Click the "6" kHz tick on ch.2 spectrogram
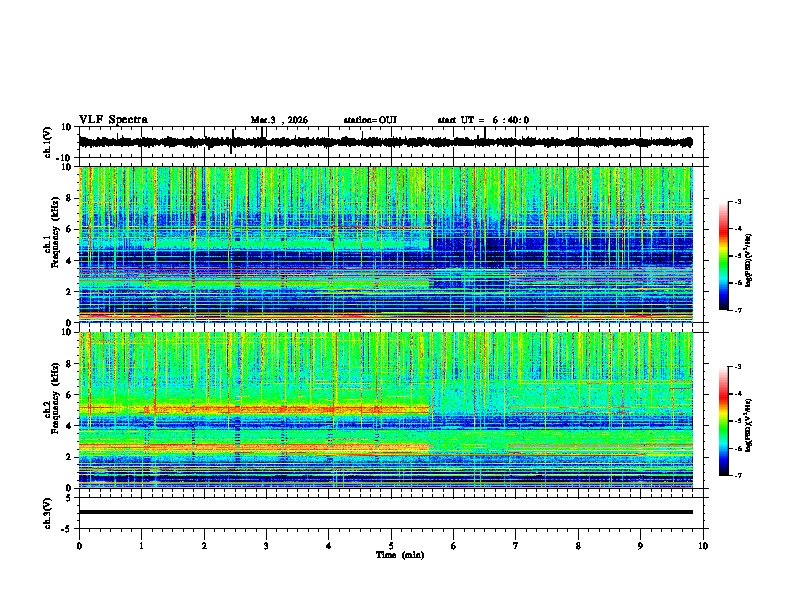792x612 pixels. [x=70, y=394]
